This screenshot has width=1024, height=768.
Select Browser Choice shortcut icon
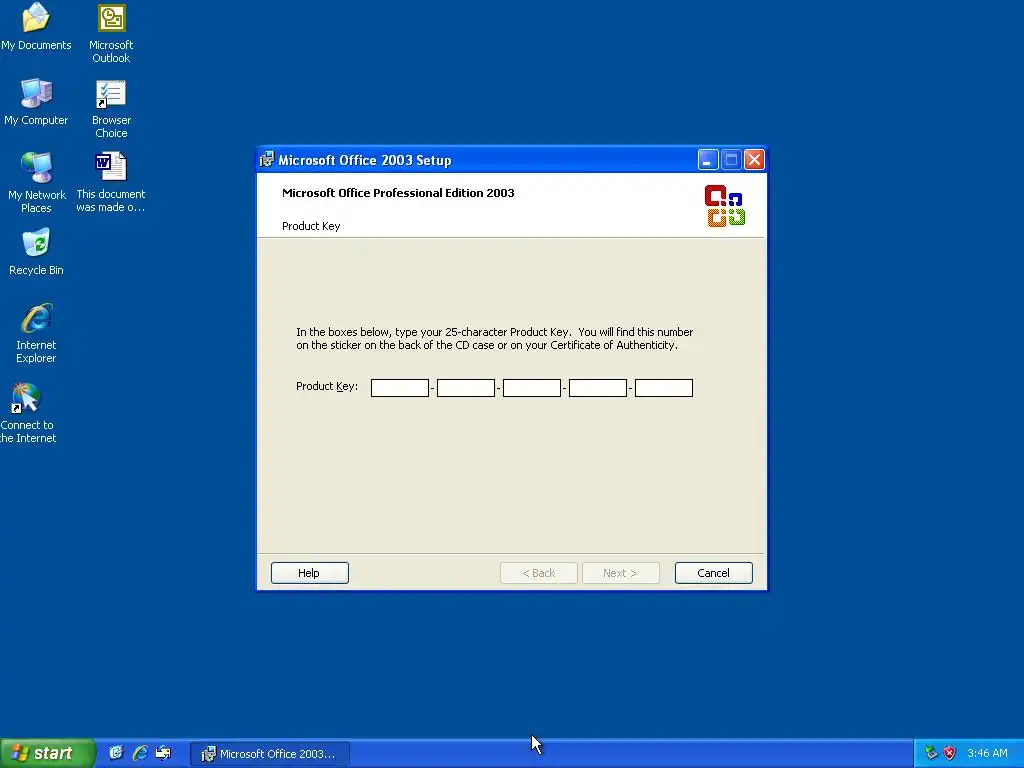(x=111, y=108)
